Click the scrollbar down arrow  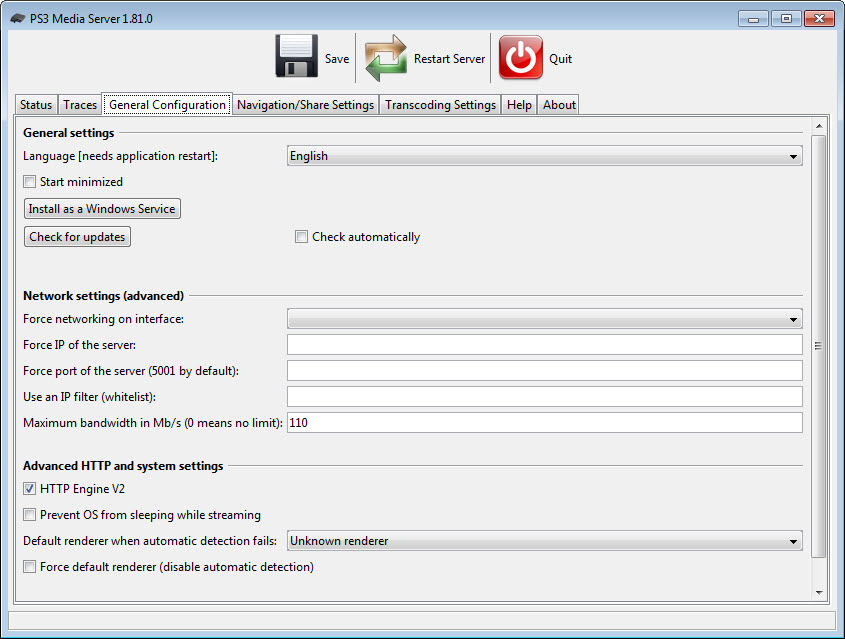pos(819,592)
